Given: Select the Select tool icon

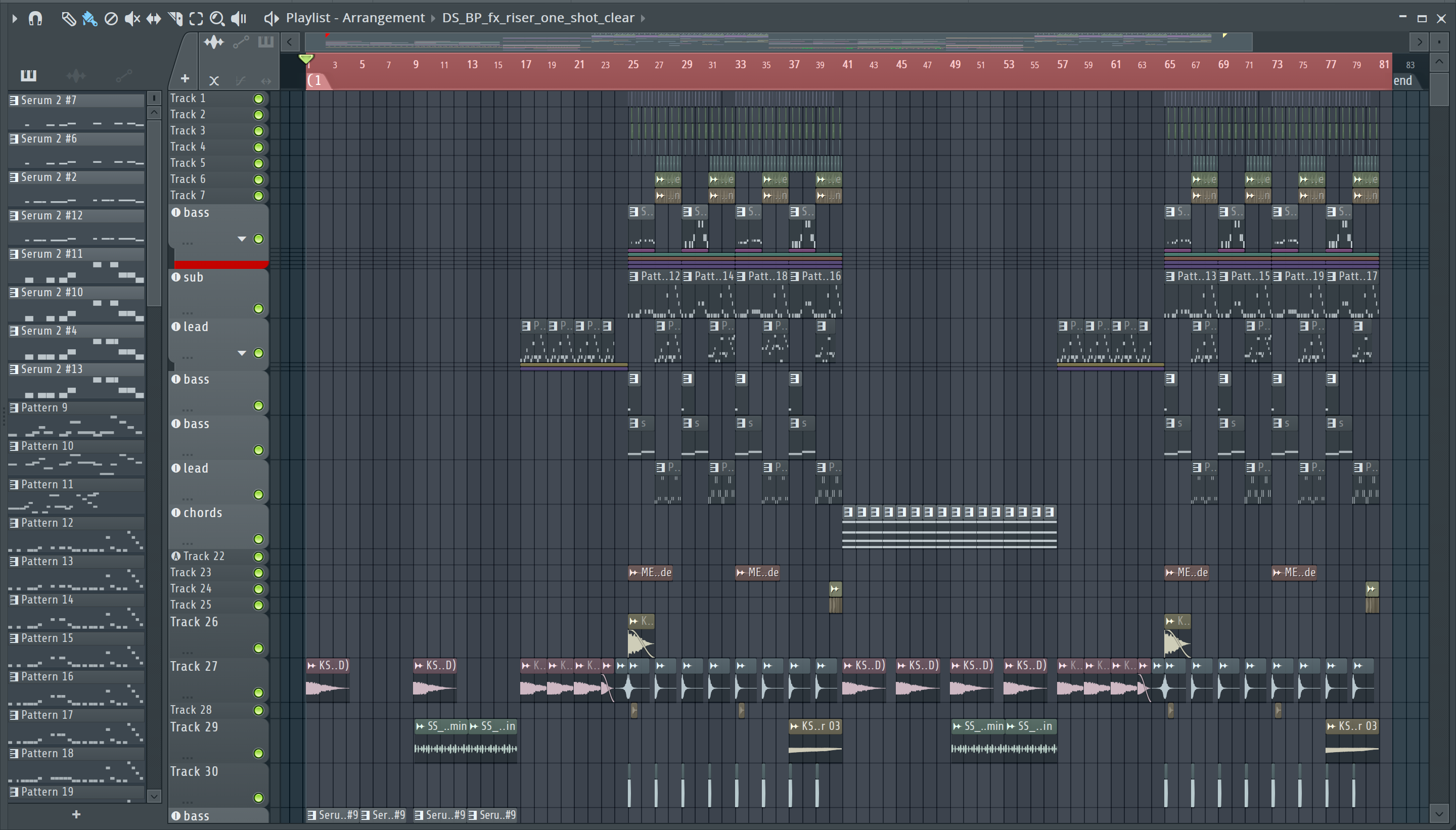Looking at the screenshot, I should (x=196, y=18).
